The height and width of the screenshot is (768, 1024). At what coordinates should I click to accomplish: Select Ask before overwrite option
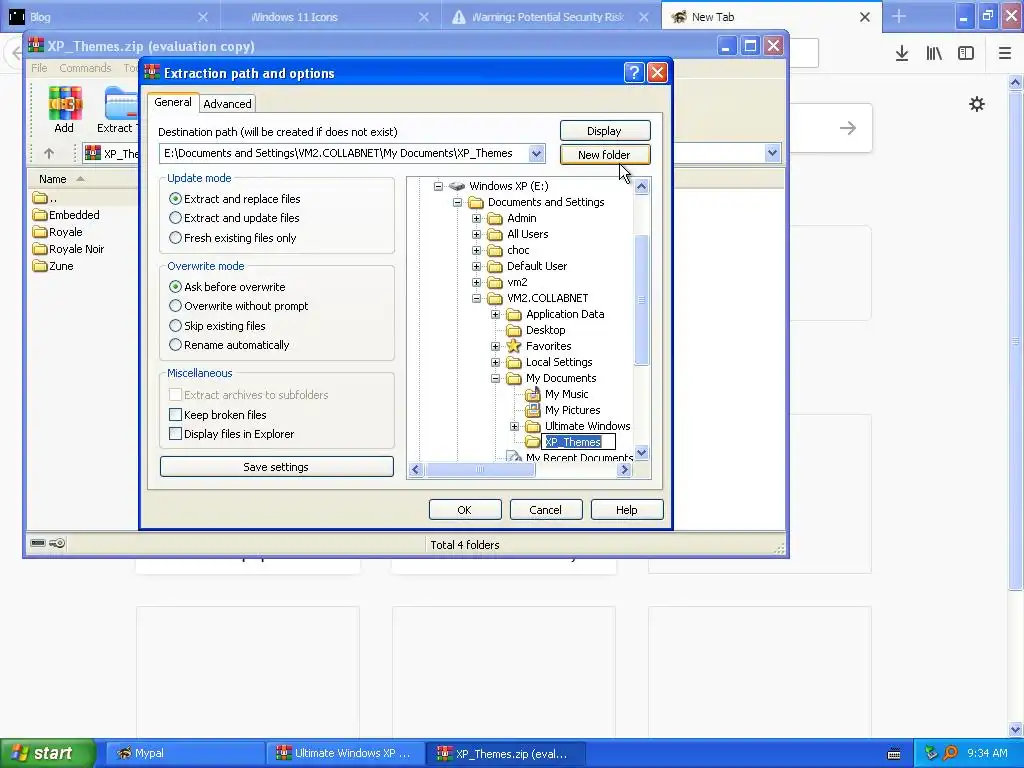(175, 286)
